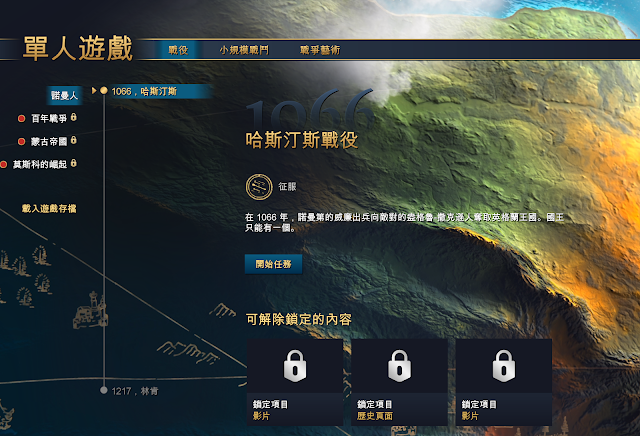The image size is (640, 436).
Task: Switch to the 戰役 tab
Action: tap(178, 50)
